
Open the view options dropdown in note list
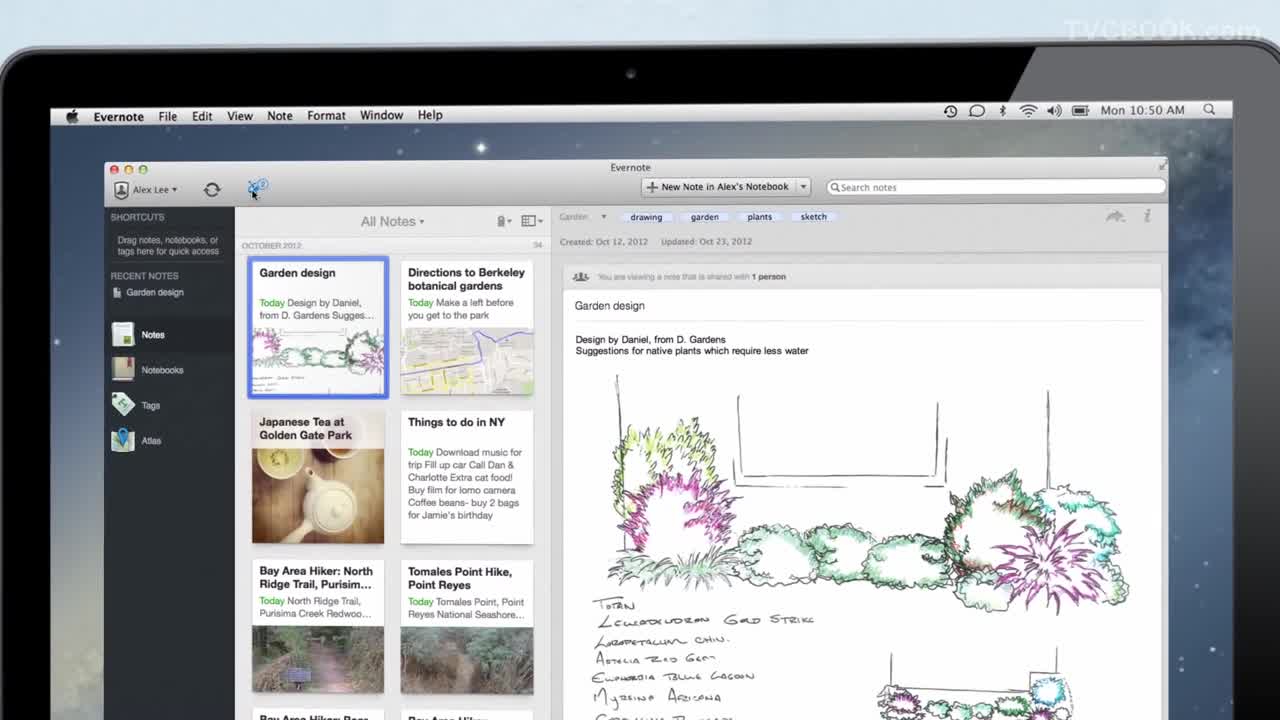532,221
